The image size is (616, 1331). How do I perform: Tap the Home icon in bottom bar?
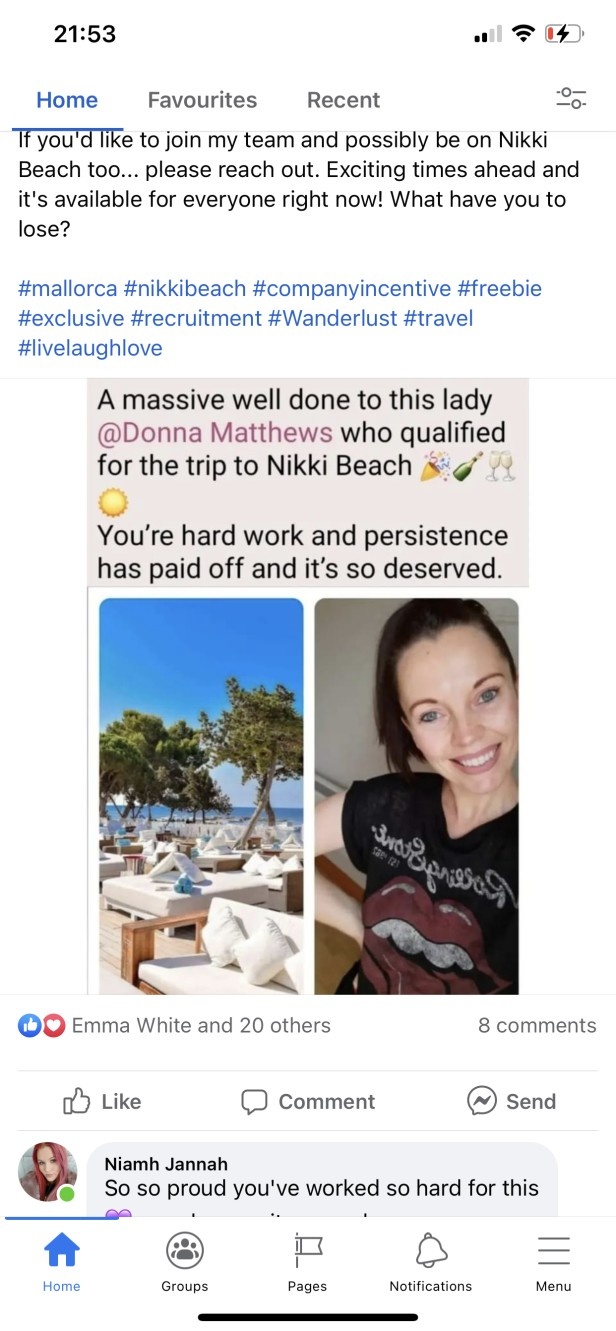(61, 1250)
